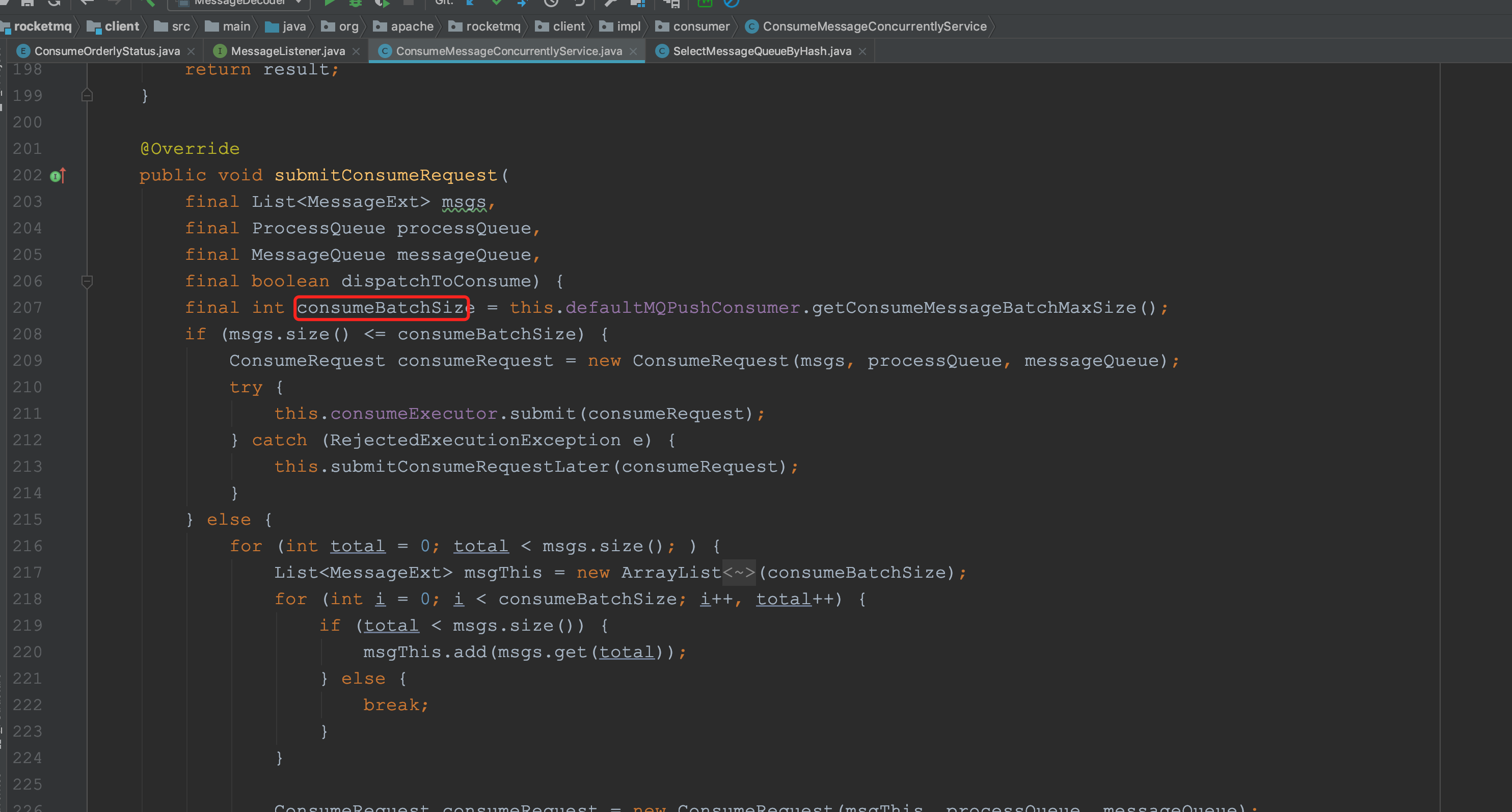
Task: Close the MessageListener.java tab
Action: click(x=356, y=51)
